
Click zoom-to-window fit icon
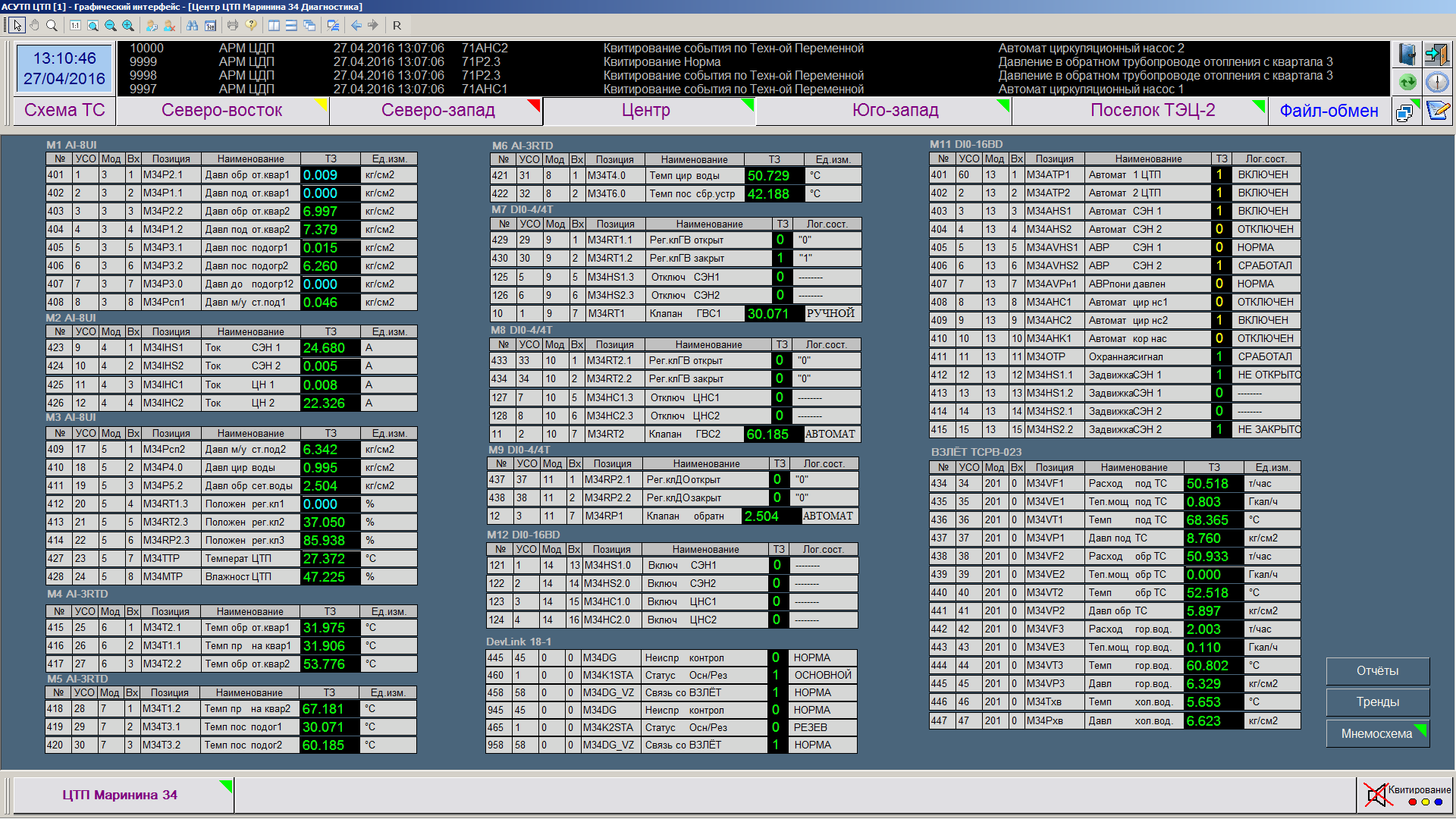tap(93, 25)
